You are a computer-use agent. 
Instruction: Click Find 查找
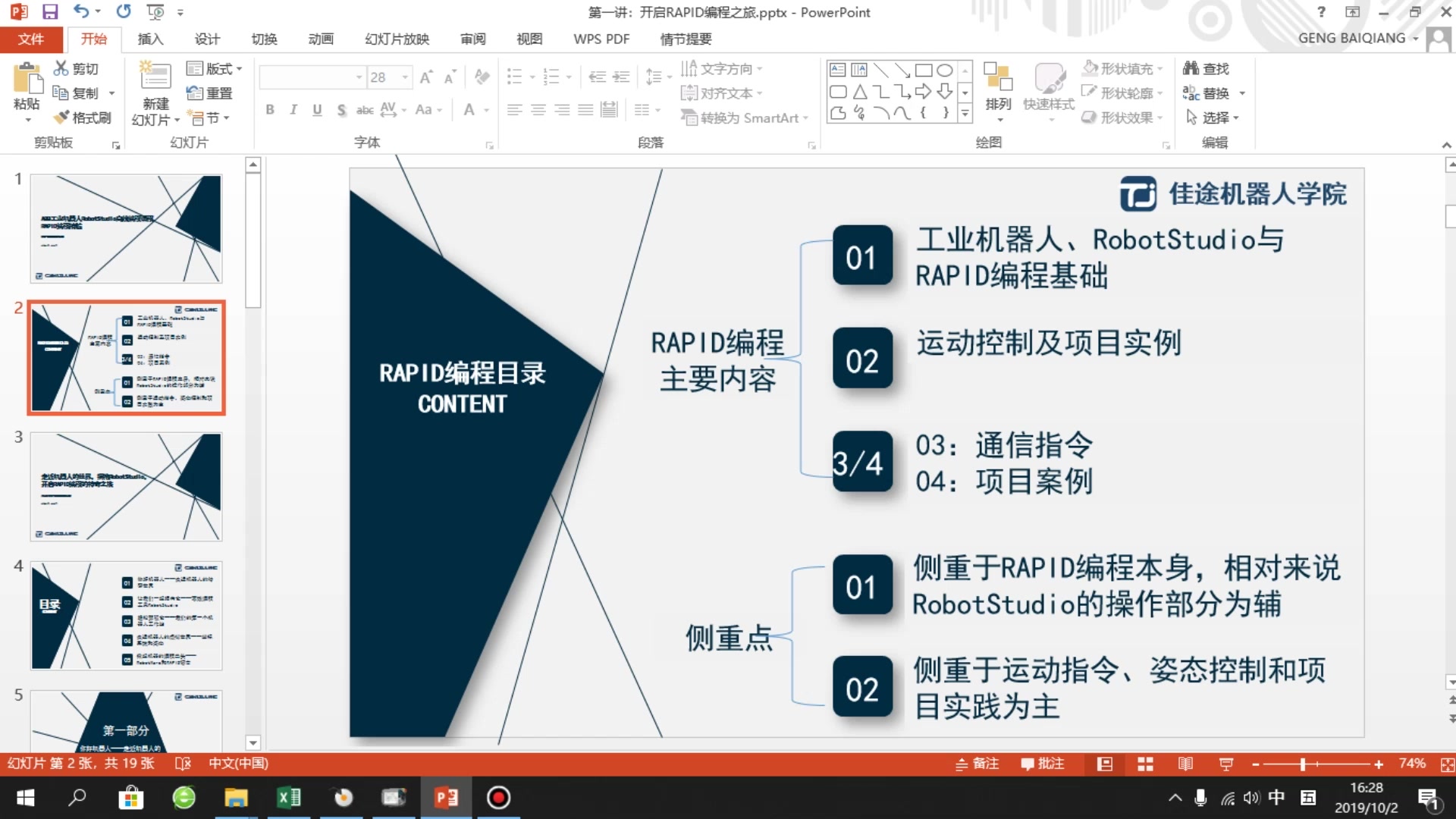click(1206, 69)
